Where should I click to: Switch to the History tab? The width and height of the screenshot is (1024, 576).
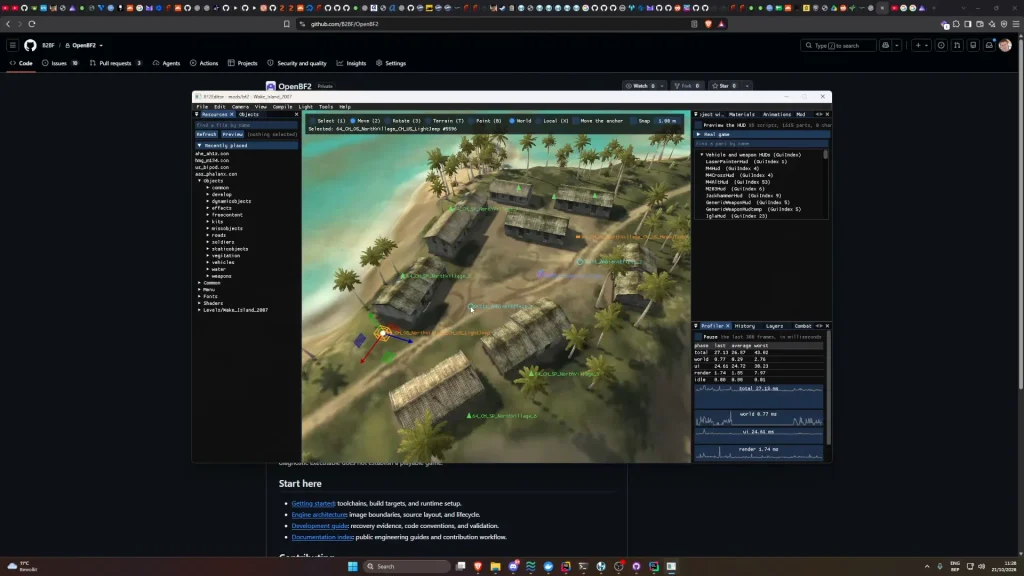(x=744, y=326)
